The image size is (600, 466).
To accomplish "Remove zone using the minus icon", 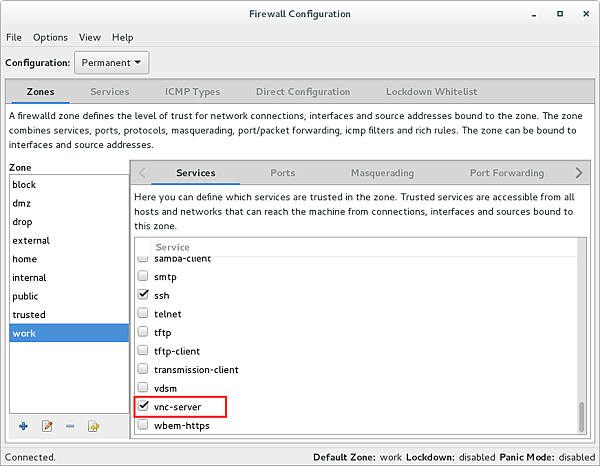I will (70, 426).
